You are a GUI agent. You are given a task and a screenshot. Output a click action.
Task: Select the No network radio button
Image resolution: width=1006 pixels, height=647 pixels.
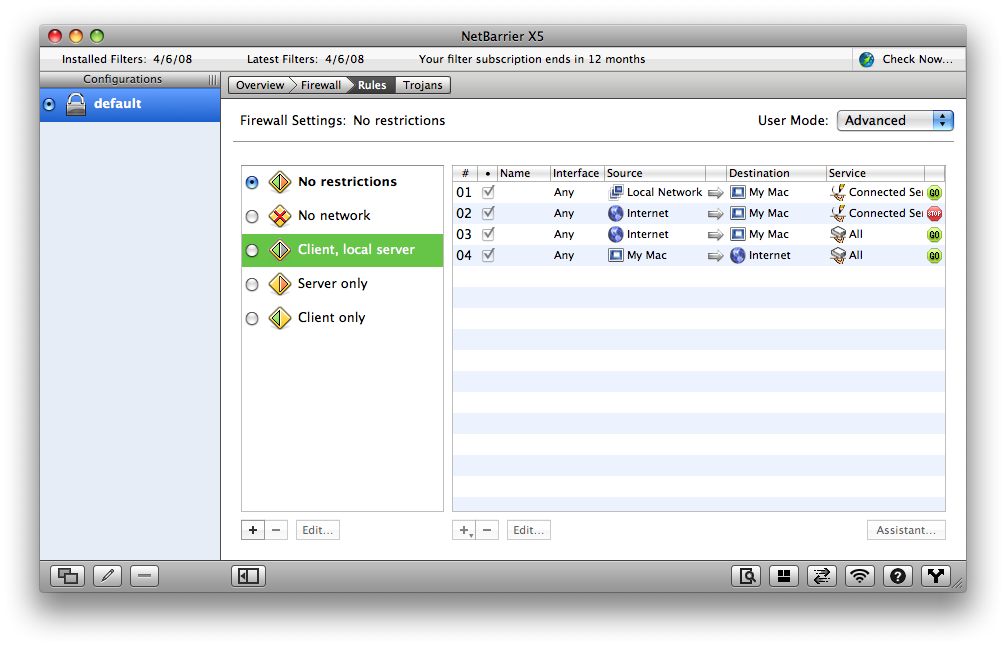click(x=252, y=217)
